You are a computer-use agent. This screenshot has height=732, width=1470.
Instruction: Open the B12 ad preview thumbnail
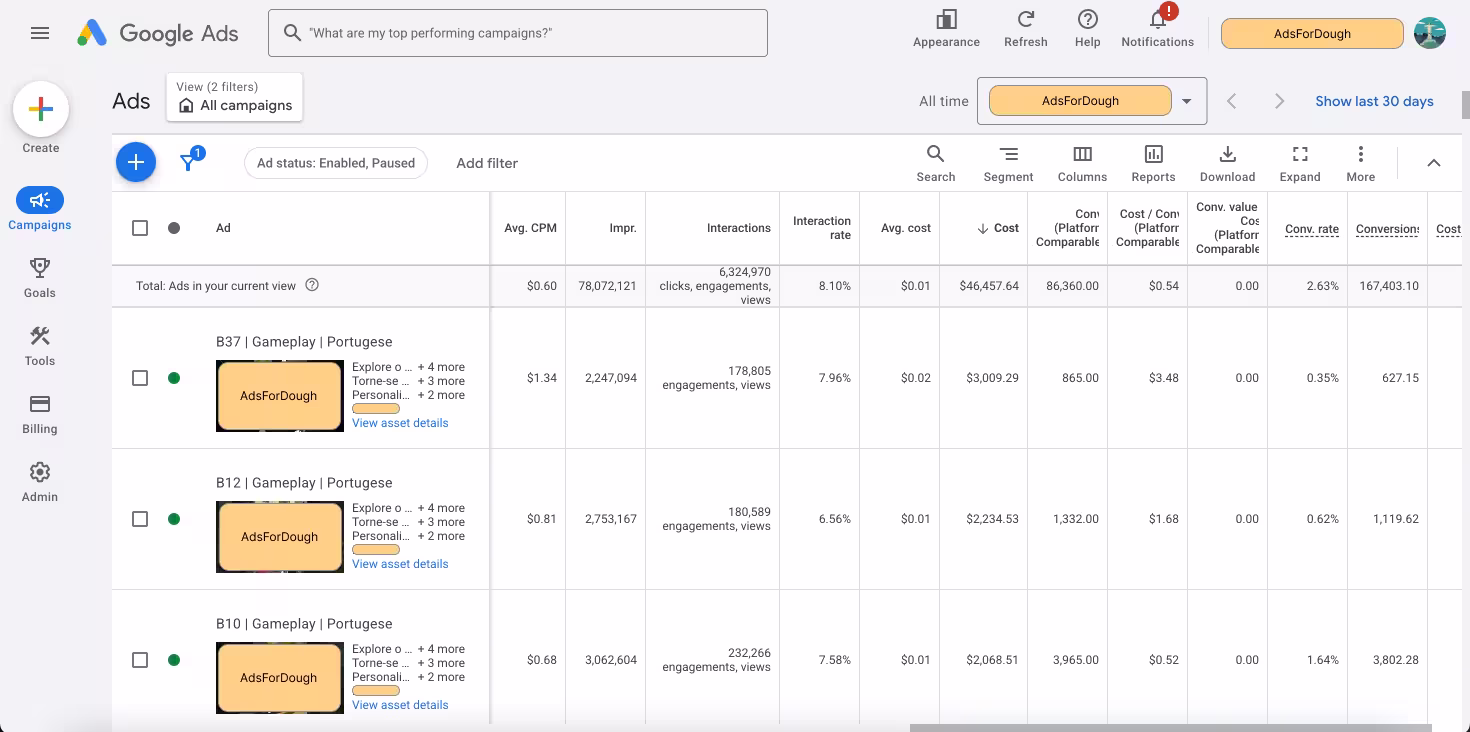279,537
